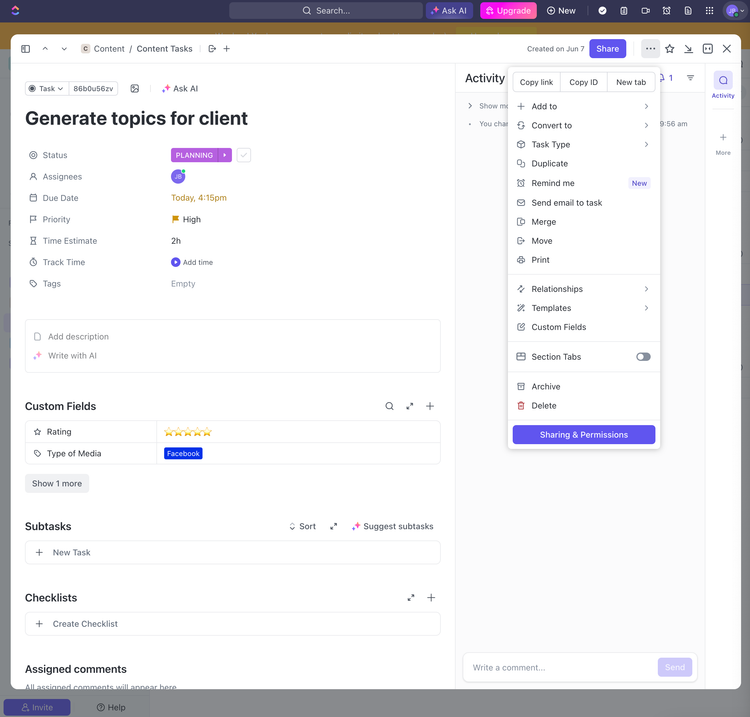Choose Send email to task
Screen dimensions: 750x717
(584, 203)
